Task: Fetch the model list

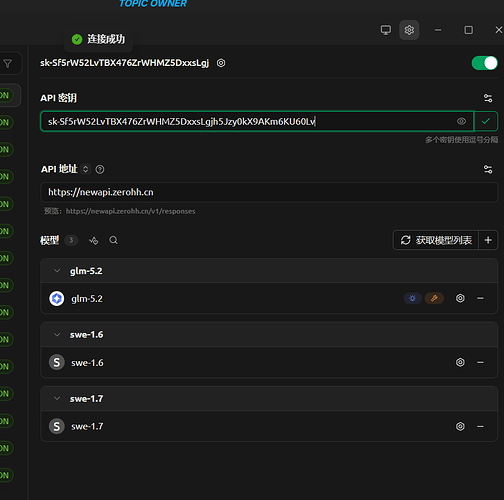Action: 436,240
